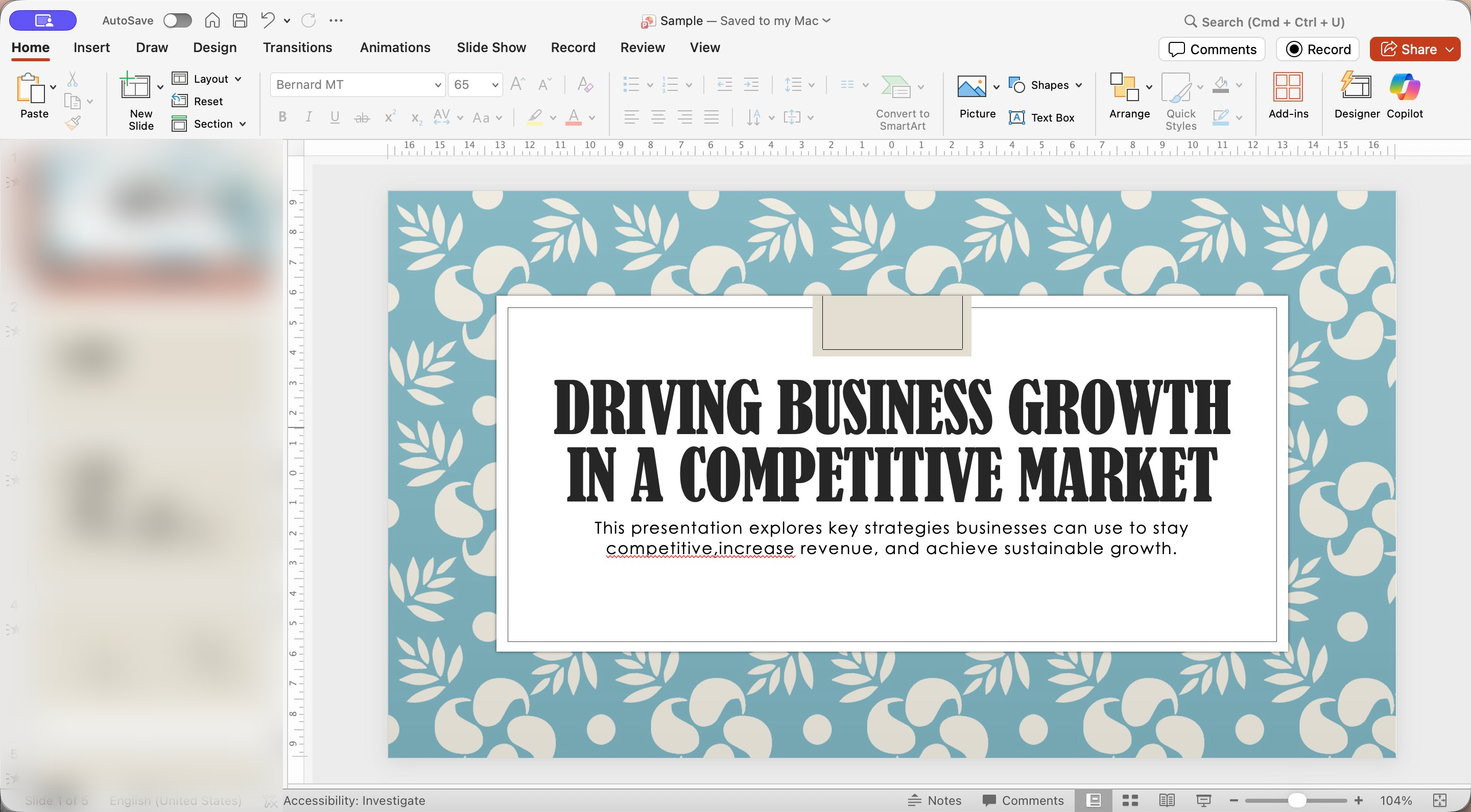Click the zoom slider handle
The image size is (1471, 812).
click(1297, 800)
